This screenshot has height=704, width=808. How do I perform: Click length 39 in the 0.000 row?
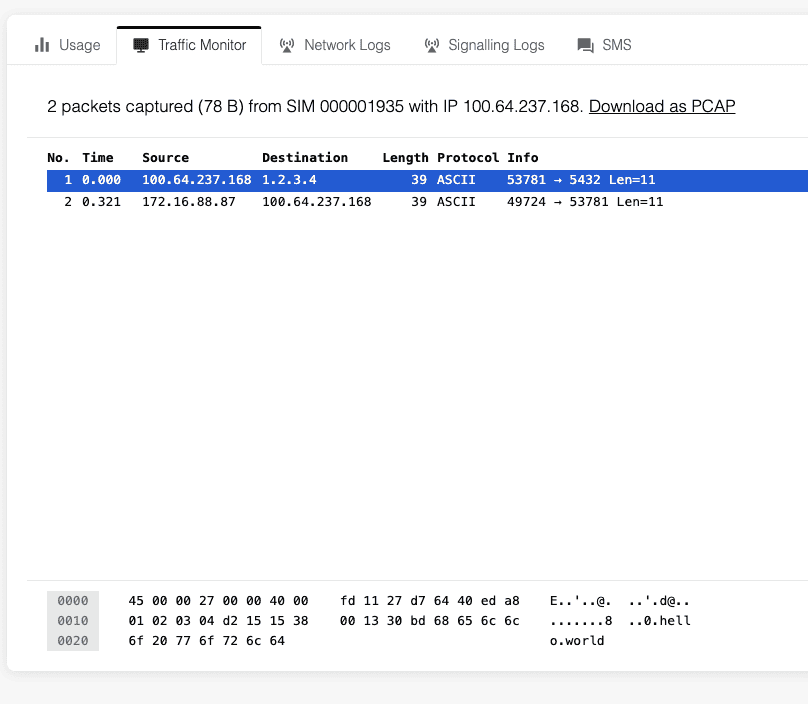click(419, 180)
